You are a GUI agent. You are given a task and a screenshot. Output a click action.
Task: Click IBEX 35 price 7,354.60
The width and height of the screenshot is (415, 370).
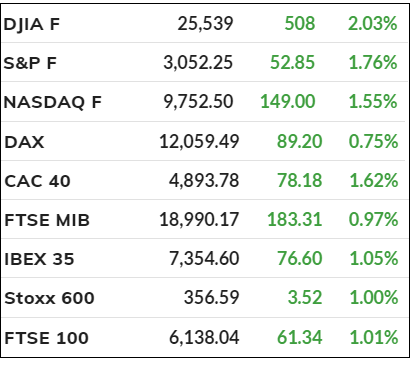[x=204, y=259]
